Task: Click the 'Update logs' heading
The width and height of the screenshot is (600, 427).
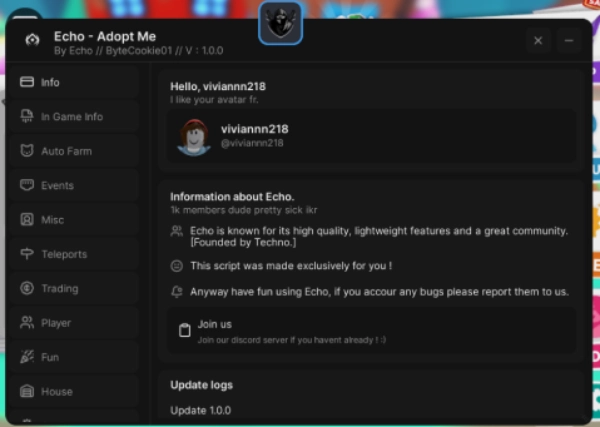Action: pyautogui.click(x=201, y=385)
